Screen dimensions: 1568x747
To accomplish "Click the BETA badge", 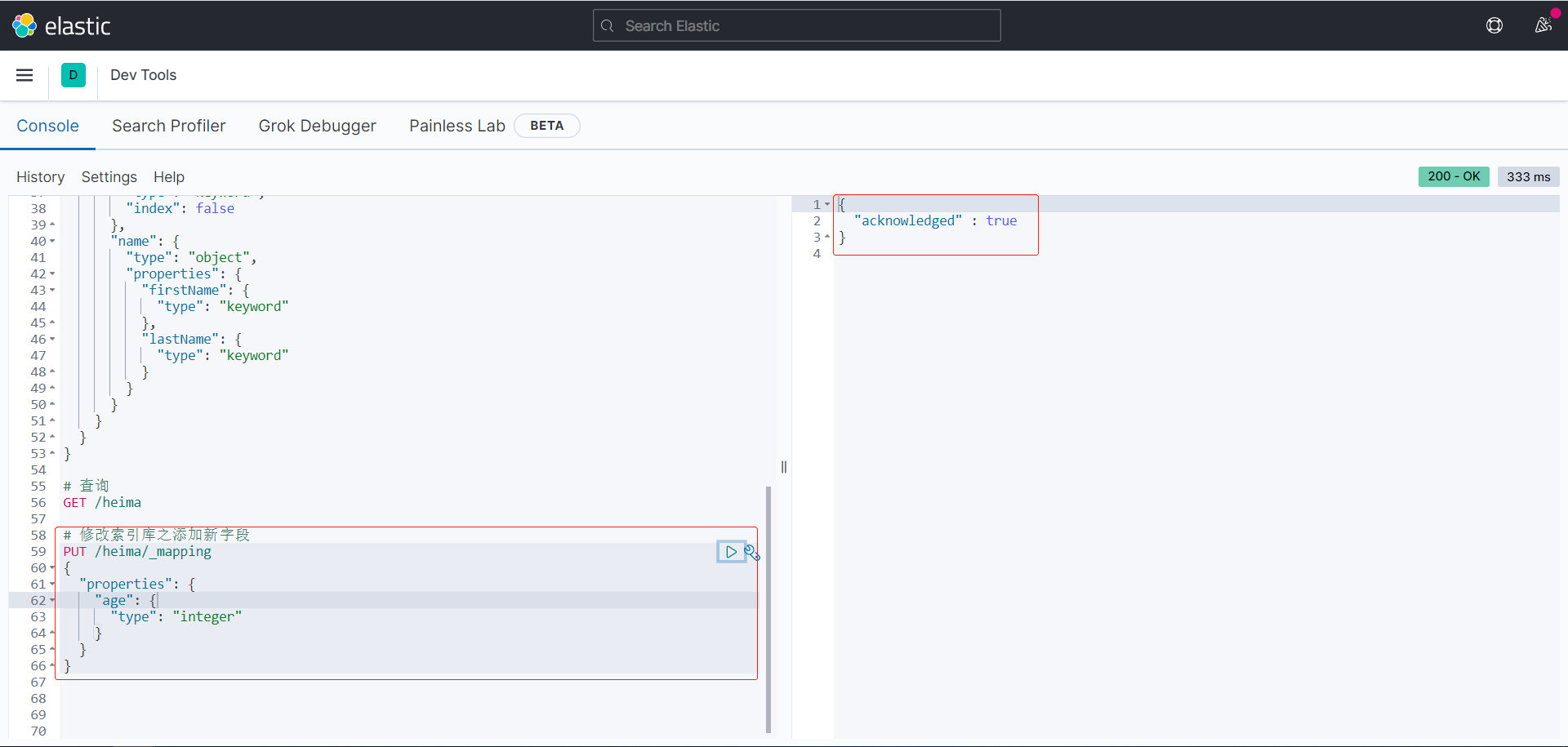I will pos(547,126).
